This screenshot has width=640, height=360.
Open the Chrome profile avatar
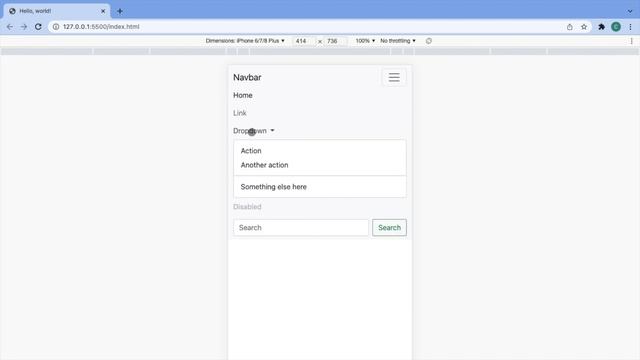616,27
